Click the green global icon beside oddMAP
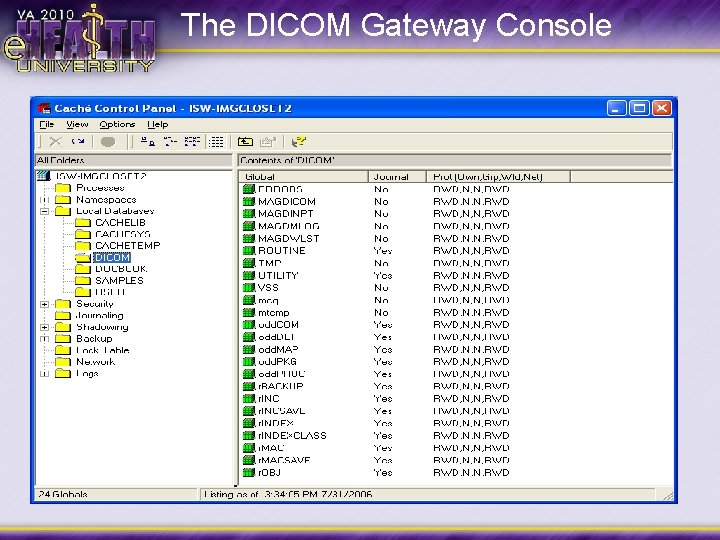Viewport: 720px width, 540px height. pyautogui.click(x=248, y=349)
